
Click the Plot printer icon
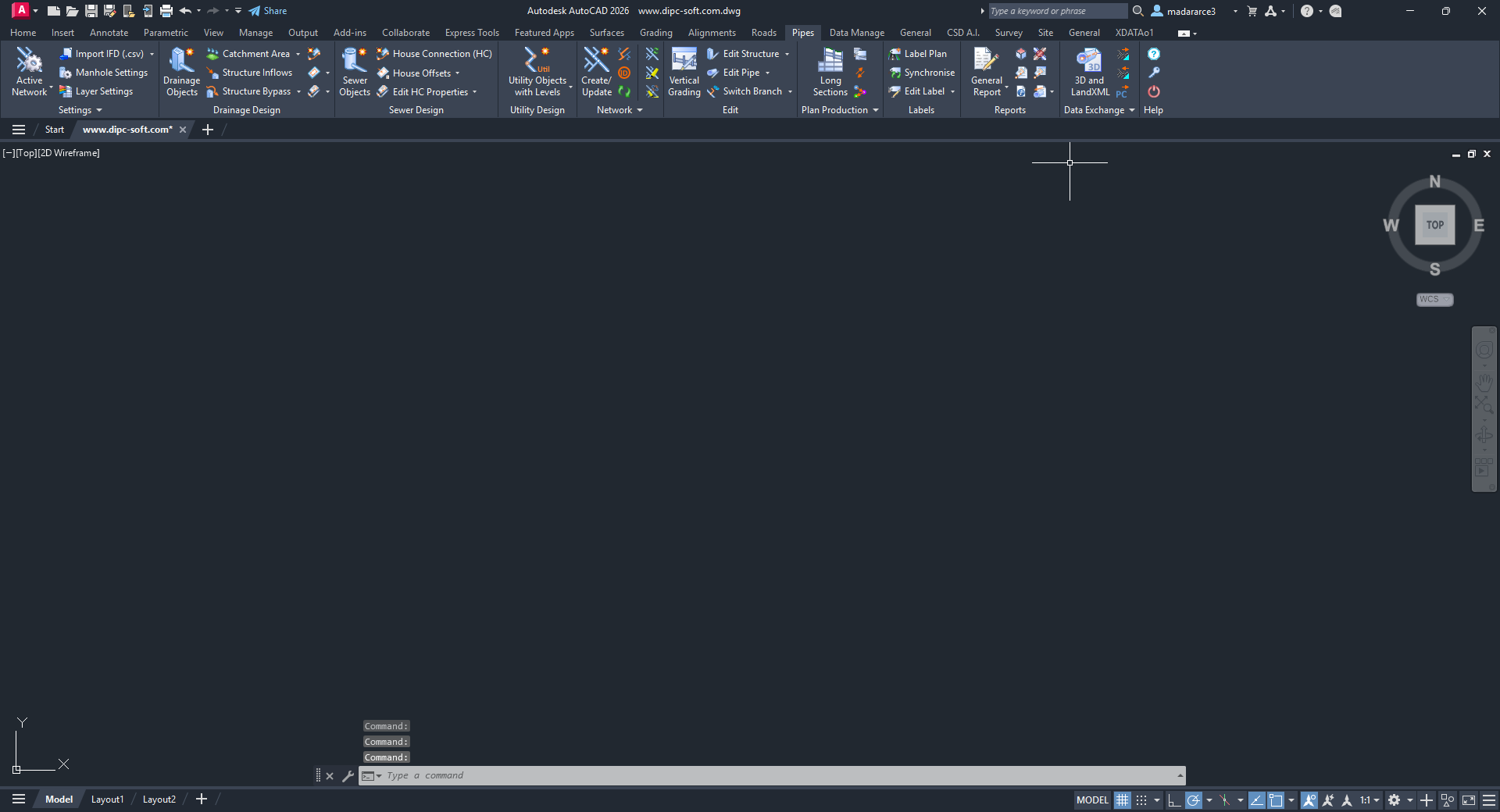tap(166, 11)
